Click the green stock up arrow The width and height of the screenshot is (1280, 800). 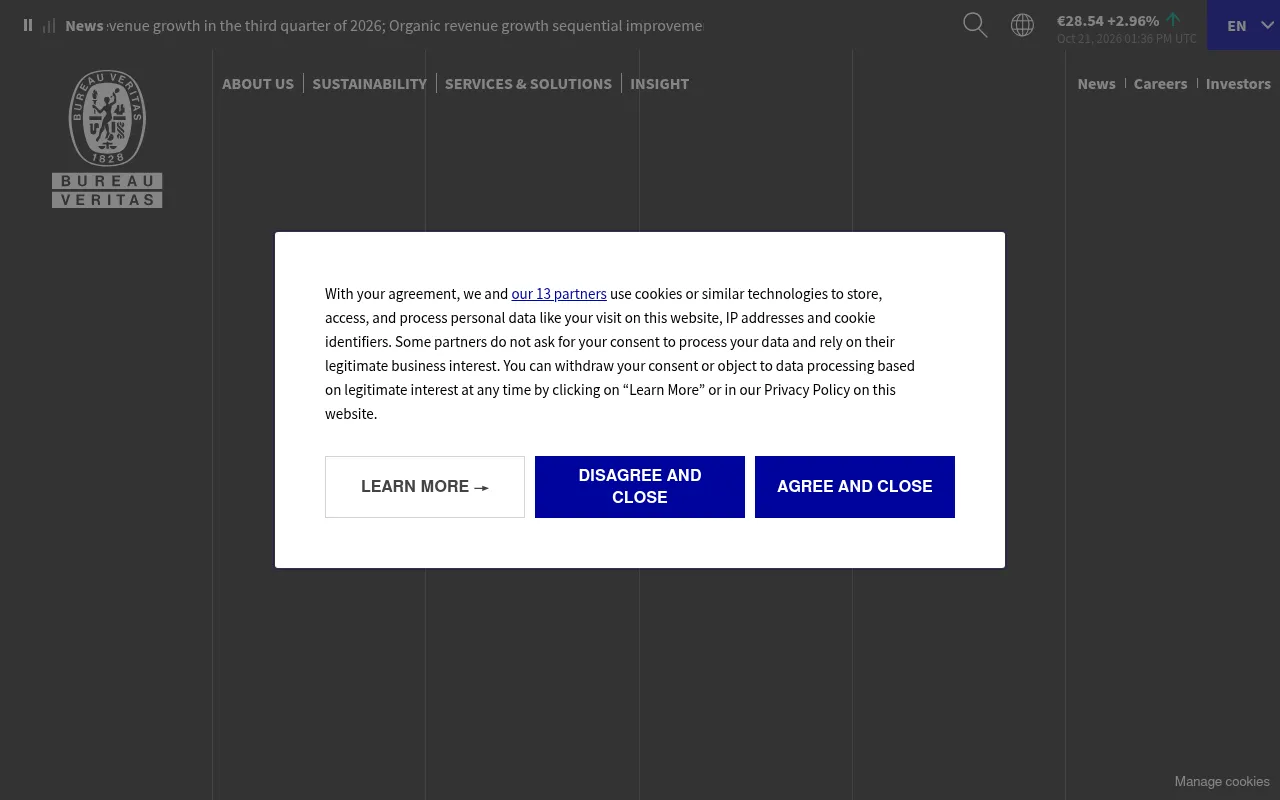coord(1173,19)
